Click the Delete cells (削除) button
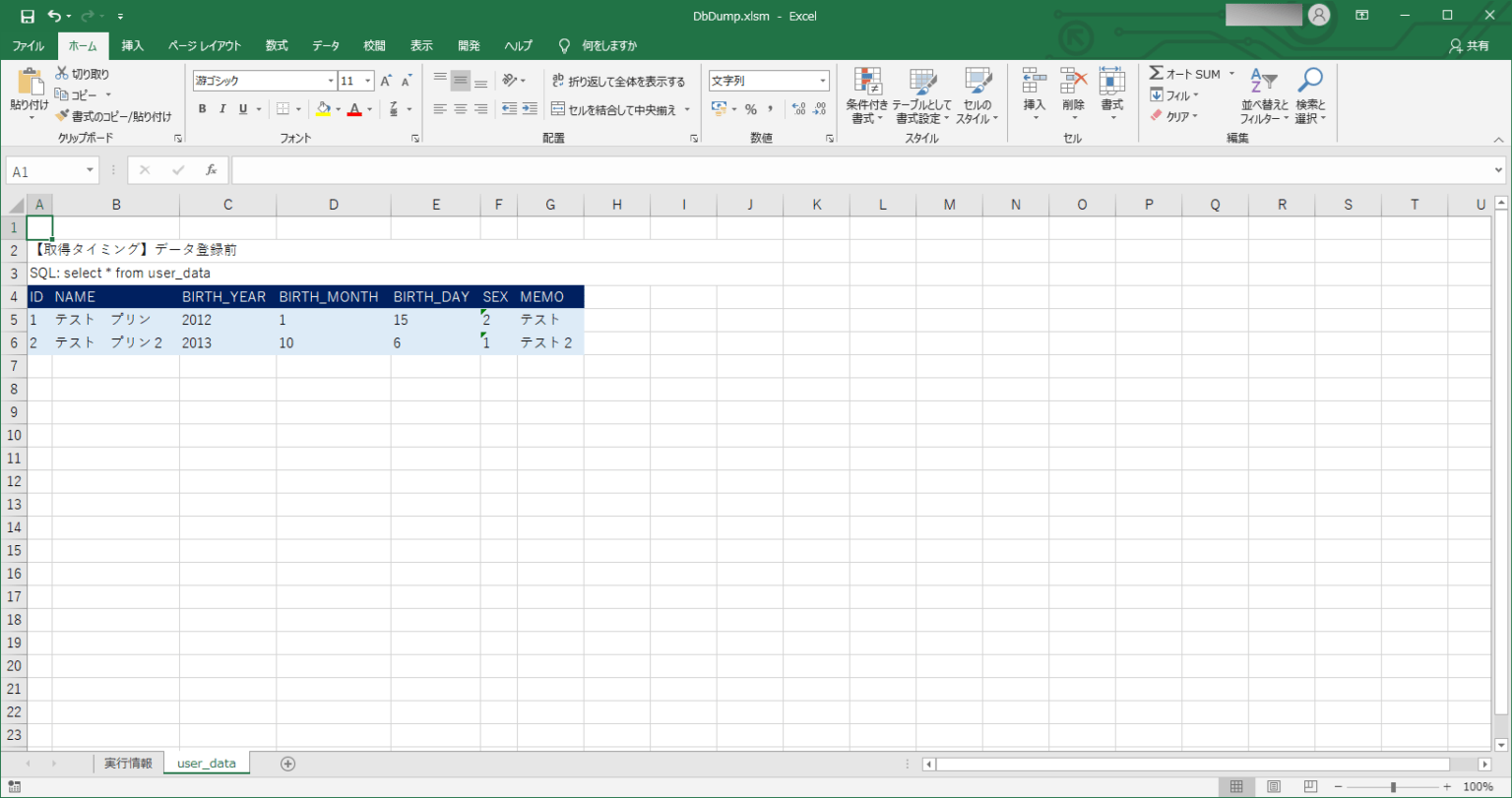 [x=1073, y=96]
